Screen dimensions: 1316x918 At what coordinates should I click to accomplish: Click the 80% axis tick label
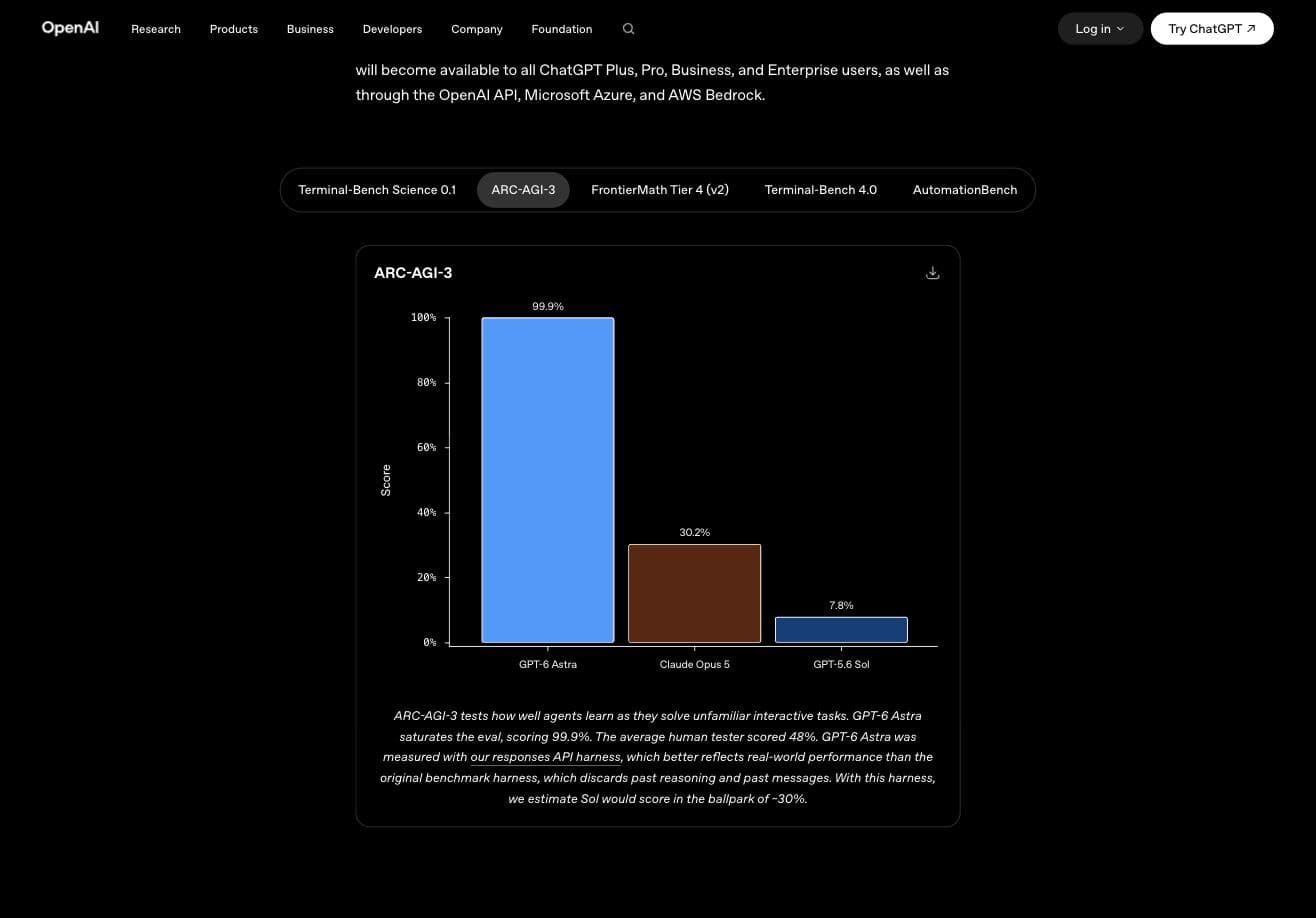coord(426,383)
